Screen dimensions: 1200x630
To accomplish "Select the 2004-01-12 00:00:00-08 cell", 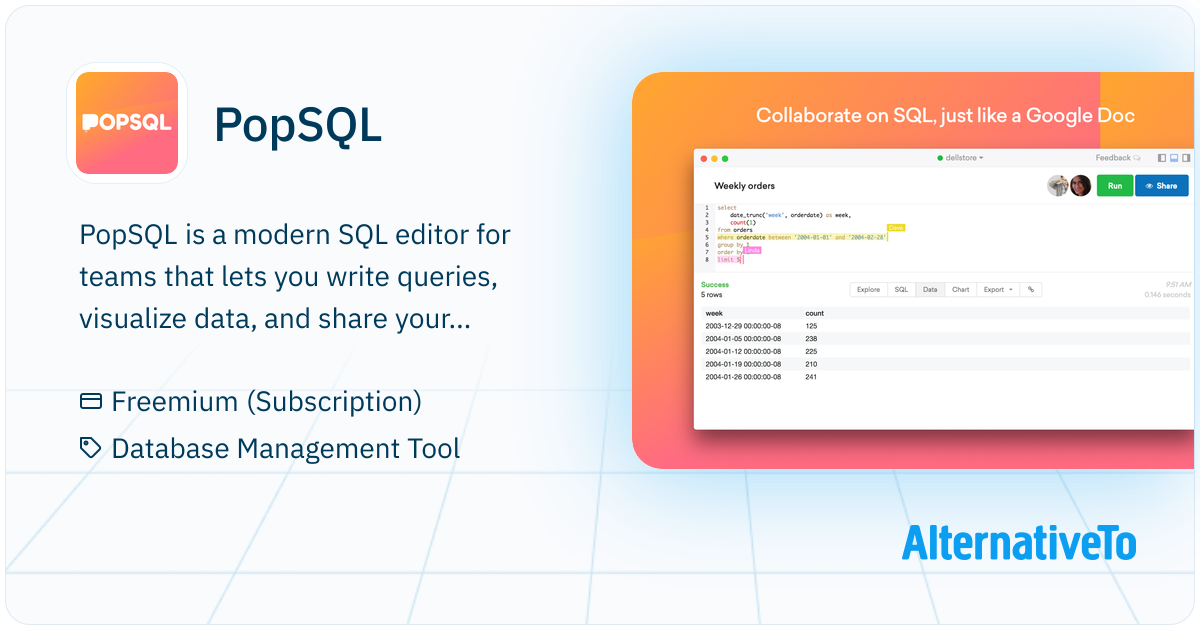I will (x=743, y=351).
